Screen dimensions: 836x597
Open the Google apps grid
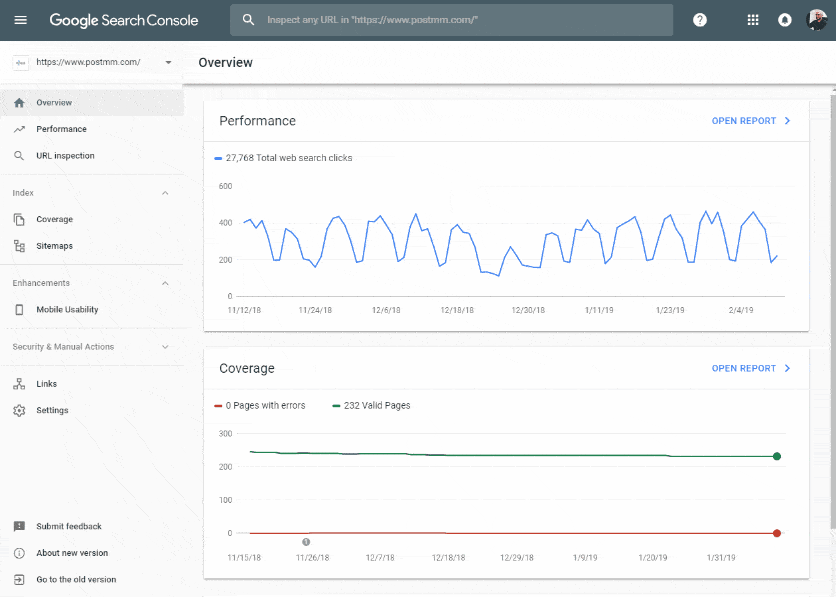(752, 19)
